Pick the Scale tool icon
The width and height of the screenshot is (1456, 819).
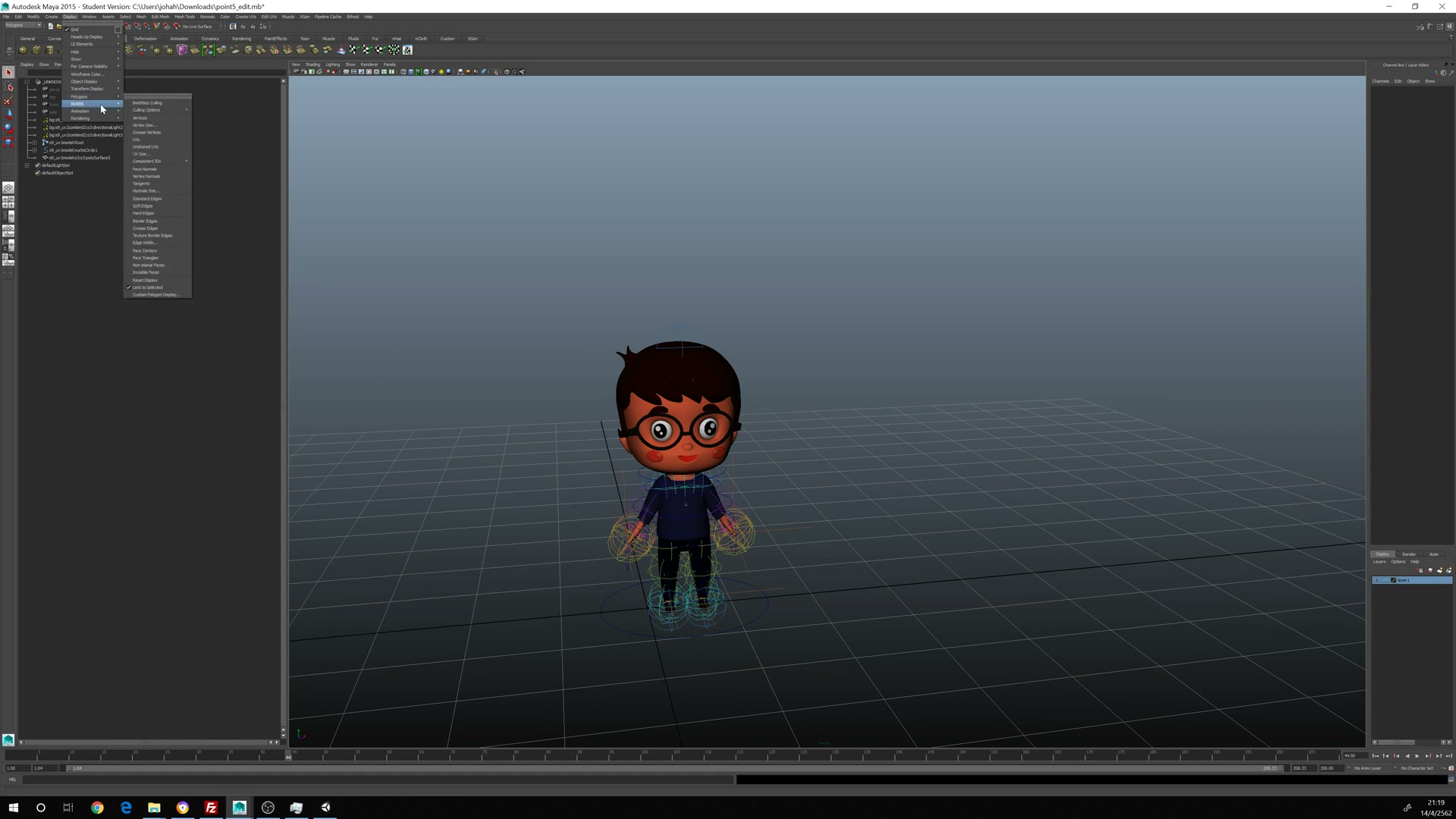8,142
